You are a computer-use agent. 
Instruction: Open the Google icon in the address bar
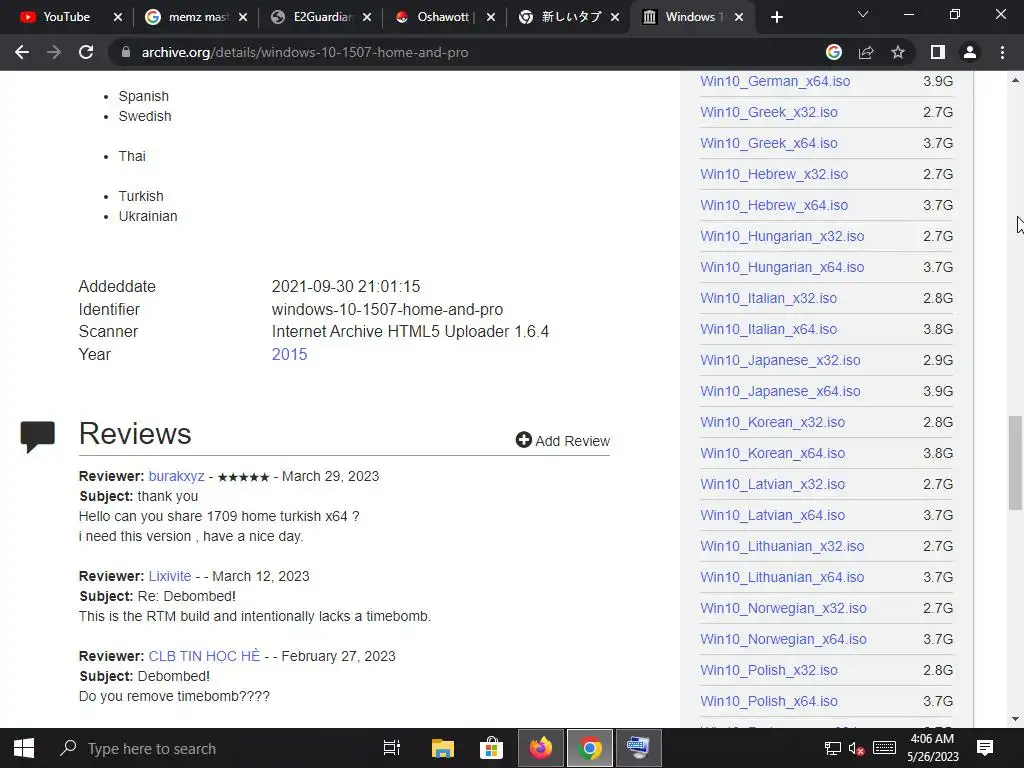click(x=834, y=52)
